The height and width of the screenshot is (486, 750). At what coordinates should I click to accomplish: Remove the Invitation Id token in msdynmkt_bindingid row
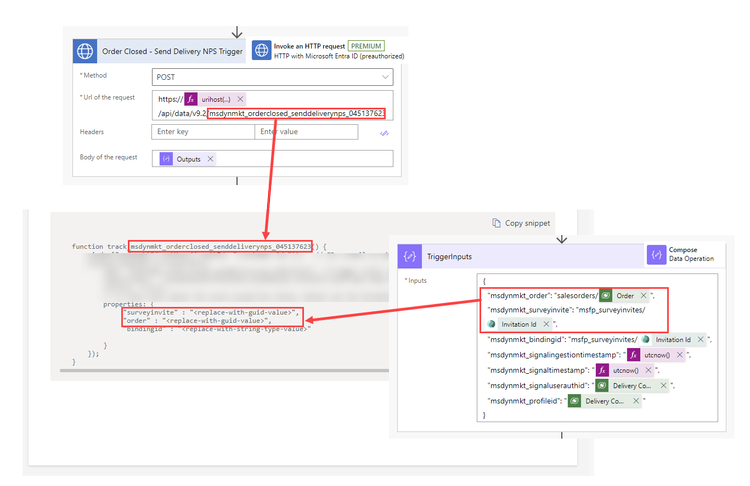click(700, 340)
